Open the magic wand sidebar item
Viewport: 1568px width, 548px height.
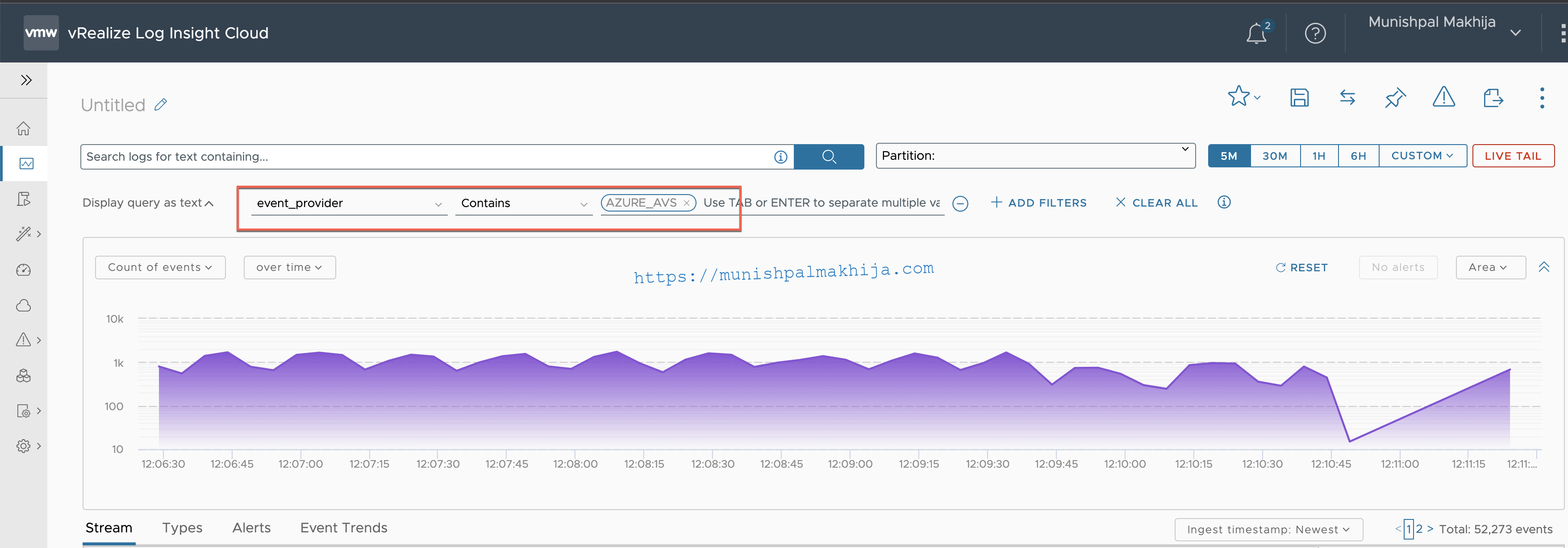click(24, 234)
